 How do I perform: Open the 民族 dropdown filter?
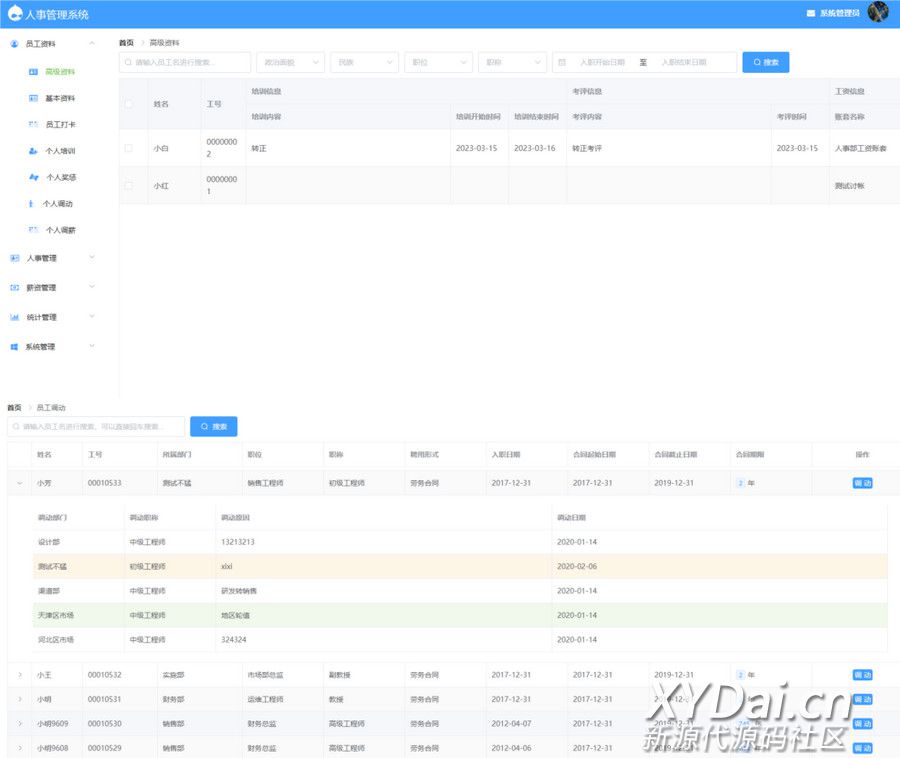364,62
